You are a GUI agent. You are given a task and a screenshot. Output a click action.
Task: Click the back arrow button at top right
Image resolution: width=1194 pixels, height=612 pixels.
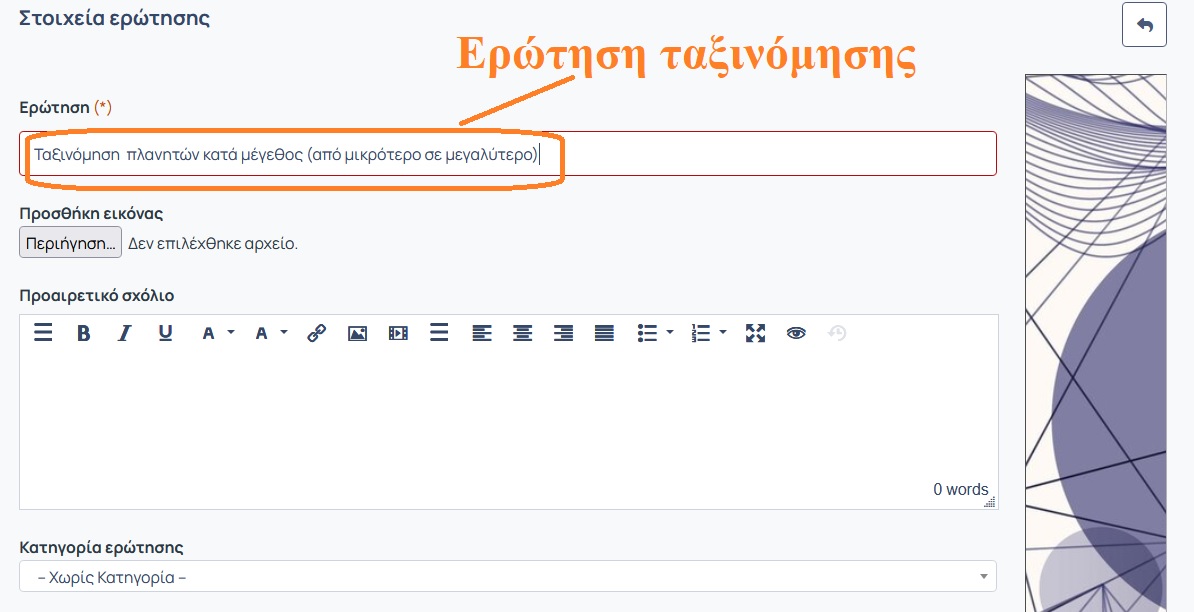tap(1145, 25)
